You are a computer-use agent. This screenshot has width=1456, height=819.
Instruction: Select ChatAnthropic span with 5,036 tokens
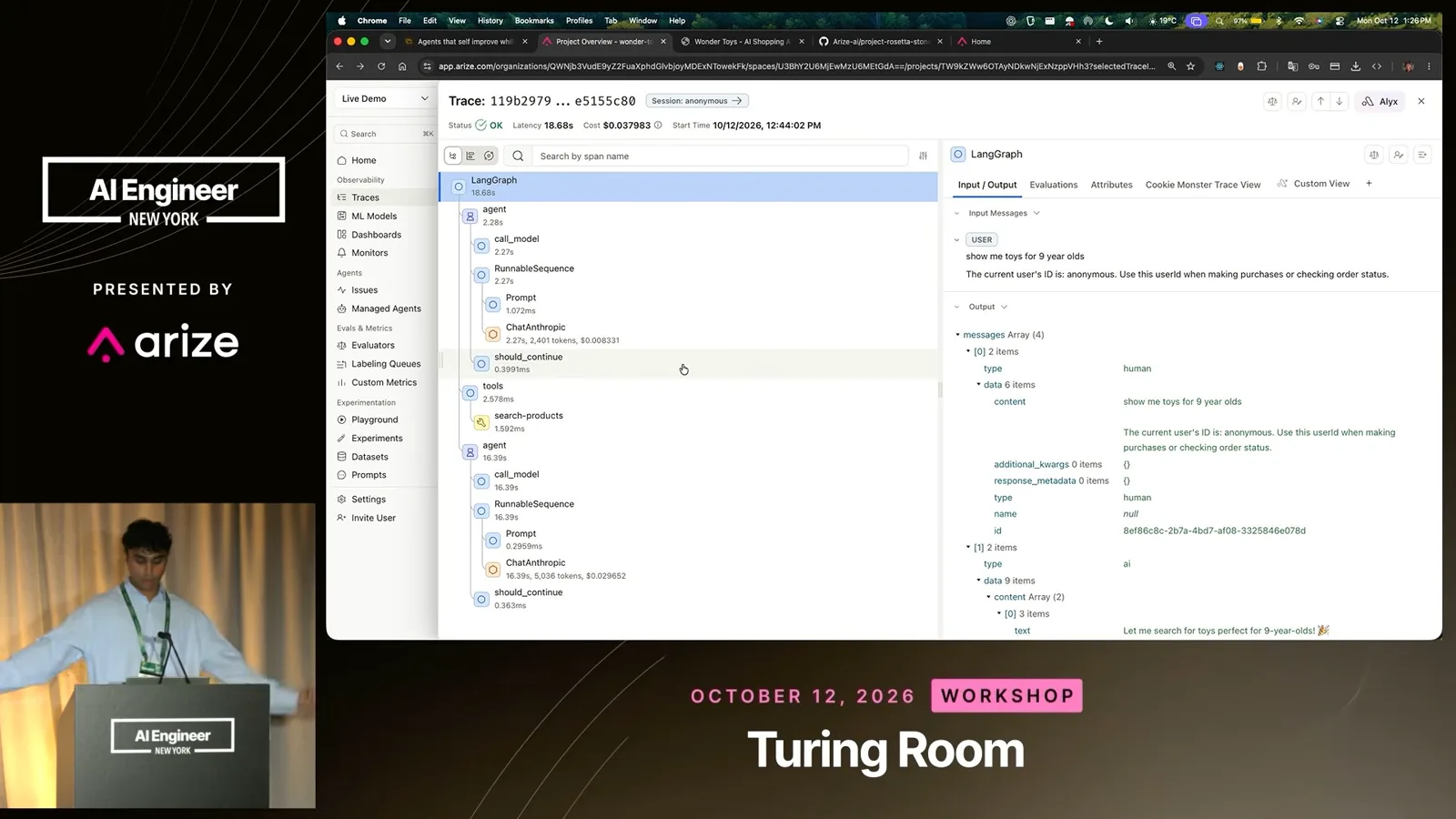pyautogui.click(x=689, y=569)
